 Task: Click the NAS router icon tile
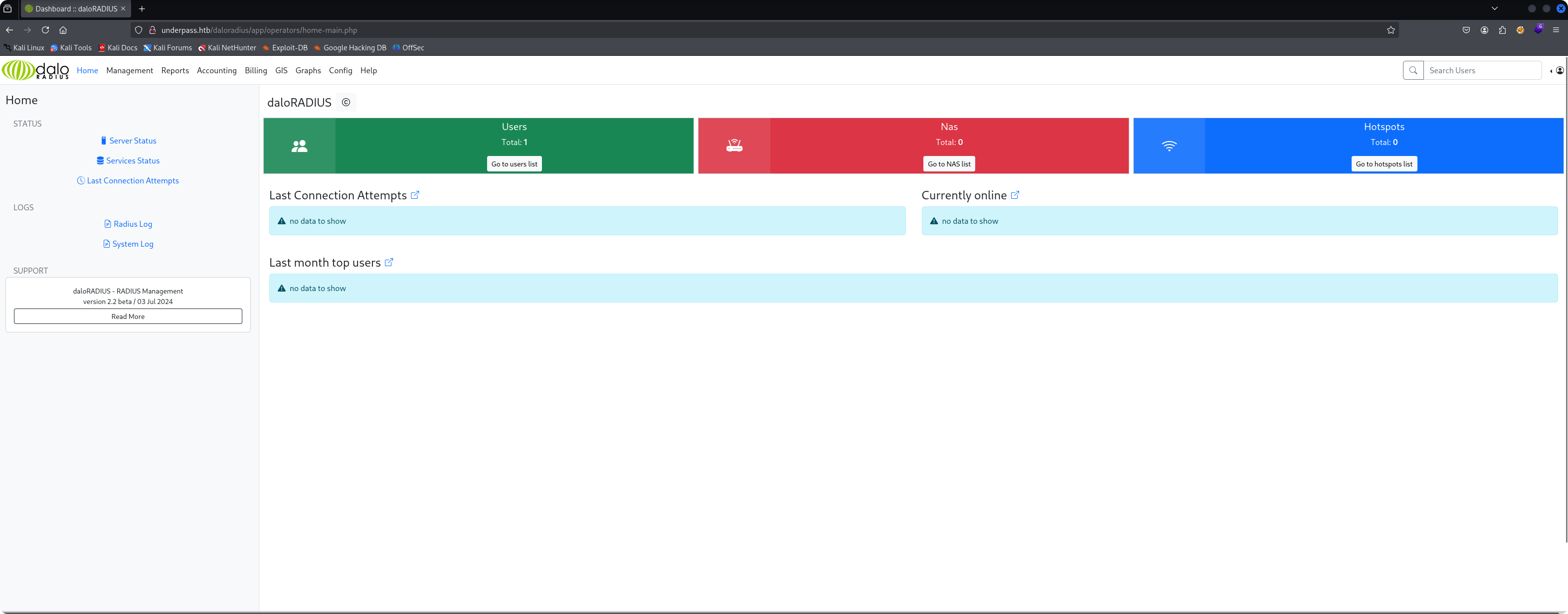[734, 146]
